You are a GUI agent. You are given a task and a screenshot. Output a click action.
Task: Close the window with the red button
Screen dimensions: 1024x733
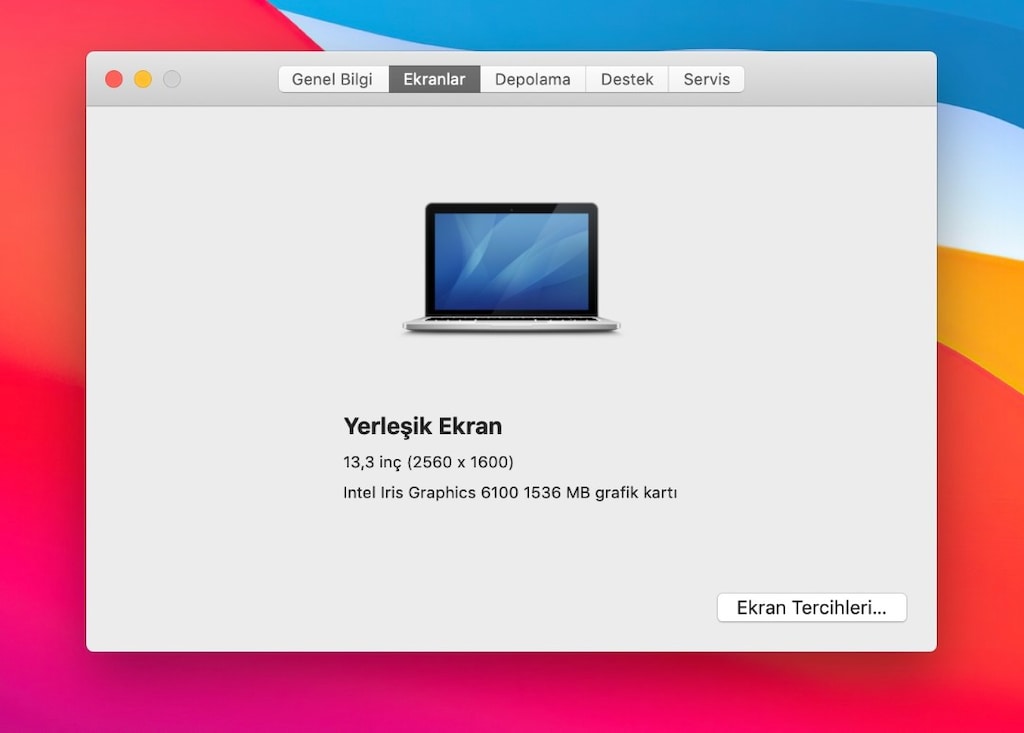coord(114,79)
